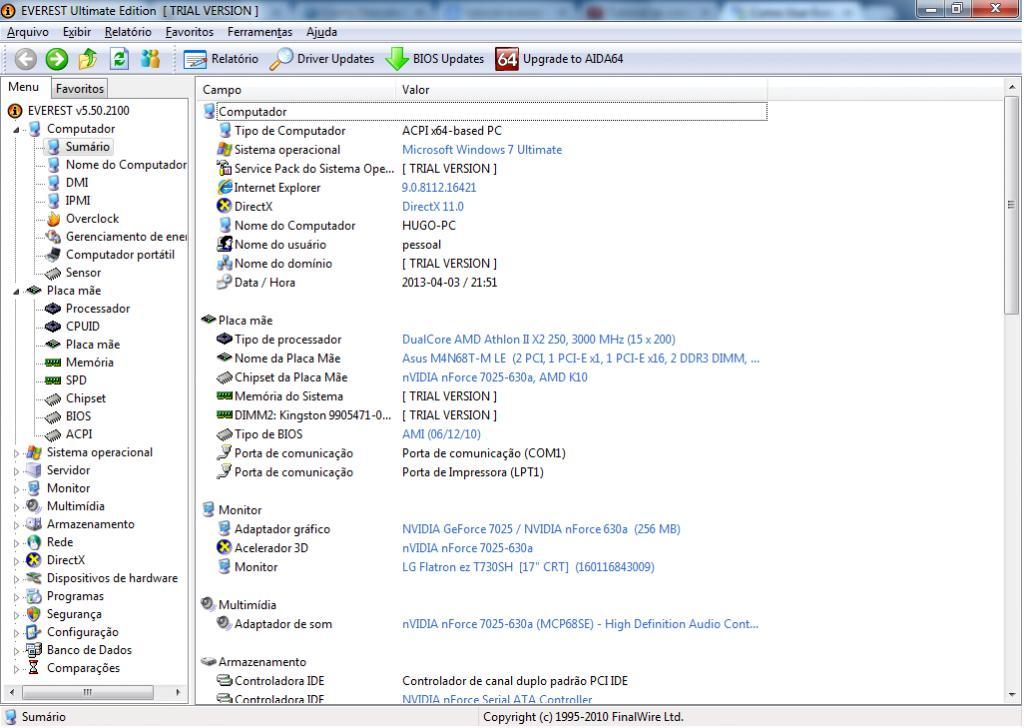The image size is (1024, 728).
Task: Open the Relatório menu in menu bar
Action: [128, 31]
